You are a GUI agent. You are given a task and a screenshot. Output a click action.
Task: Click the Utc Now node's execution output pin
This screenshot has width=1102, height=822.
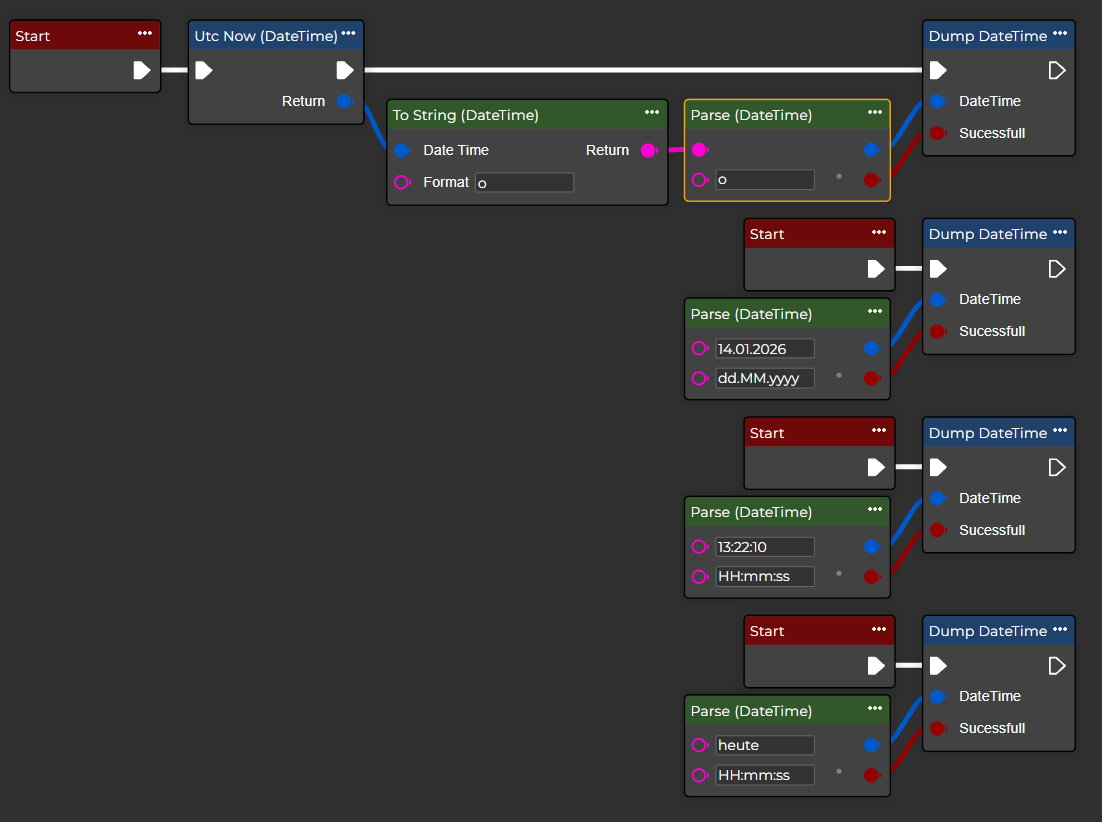coord(344,70)
